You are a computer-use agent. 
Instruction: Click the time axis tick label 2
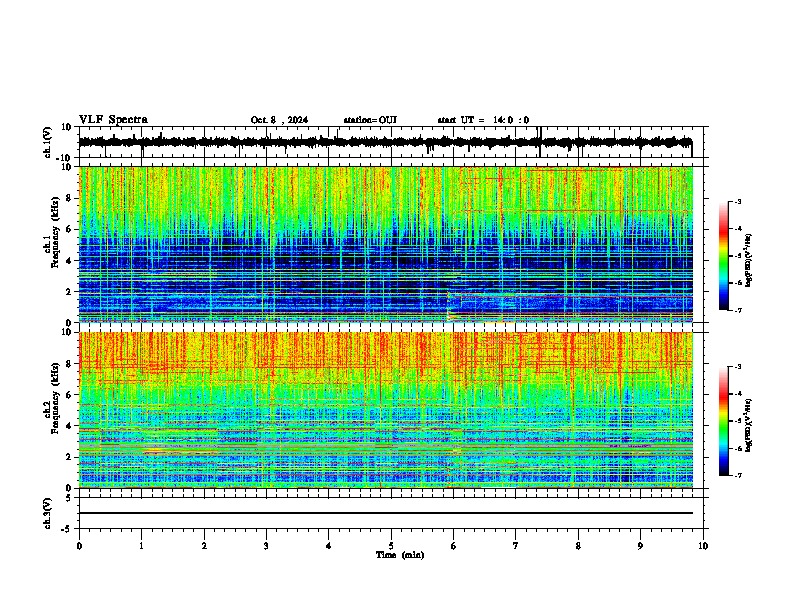(x=204, y=546)
